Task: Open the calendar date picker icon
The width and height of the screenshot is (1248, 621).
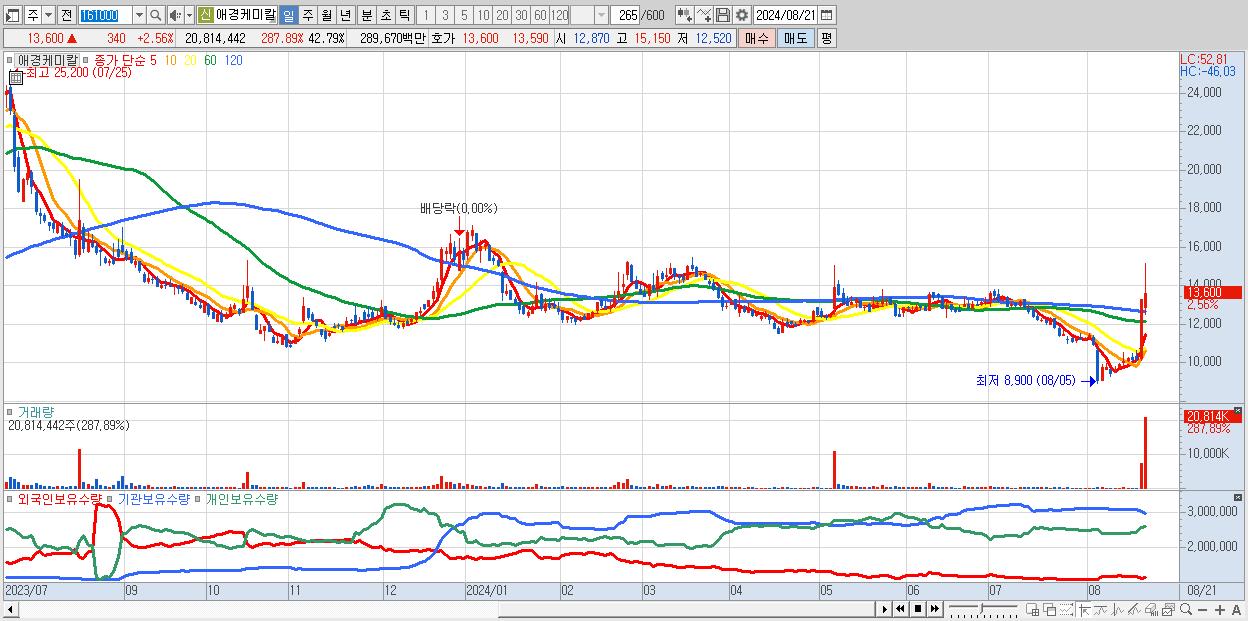Action: [827, 15]
